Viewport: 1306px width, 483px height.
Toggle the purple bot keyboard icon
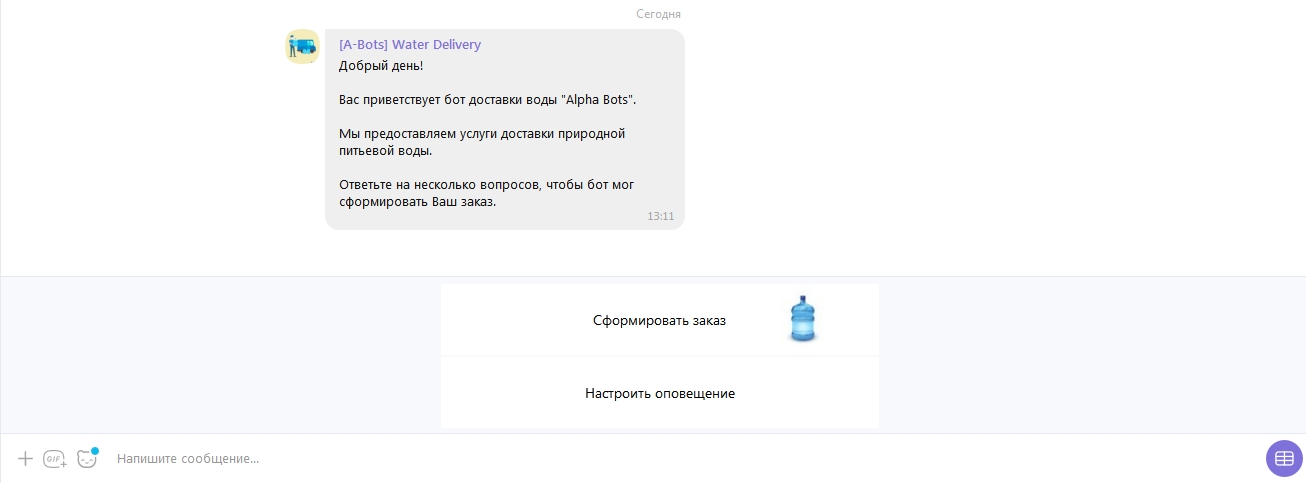coord(1284,458)
